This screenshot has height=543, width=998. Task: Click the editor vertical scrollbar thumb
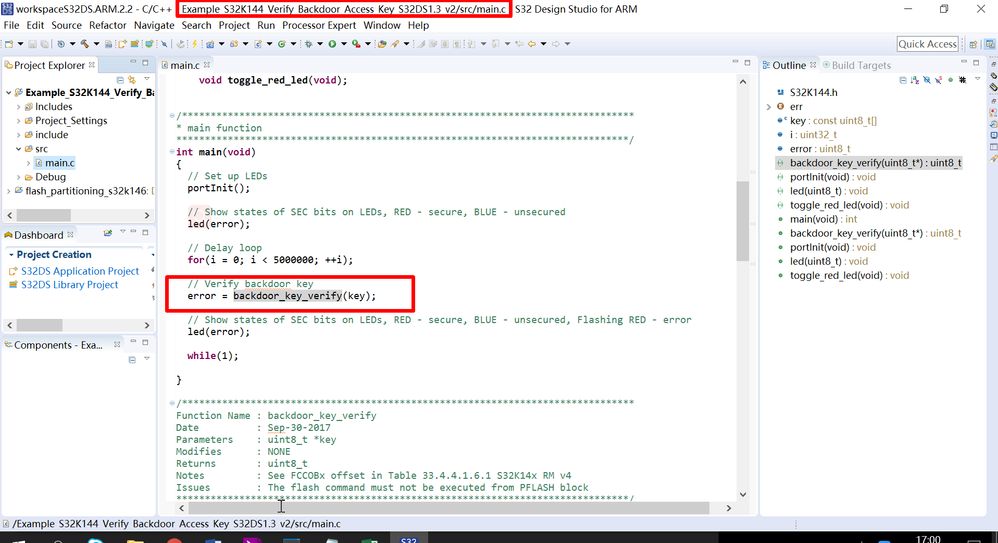pos(743,221)
